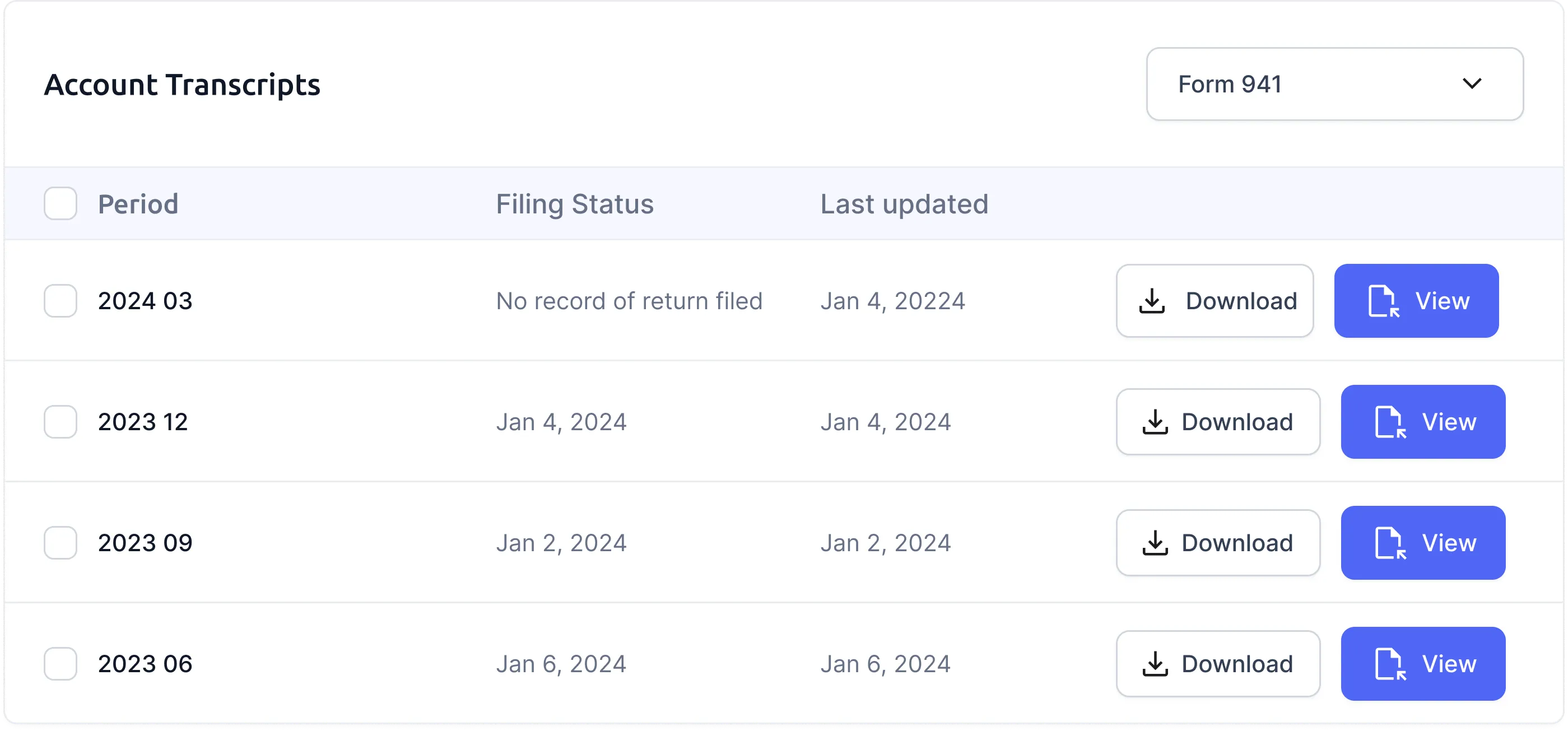Click the chevron arrow in form selector
Screen dimensions: 1568x731
click(x=1472, y=83)
